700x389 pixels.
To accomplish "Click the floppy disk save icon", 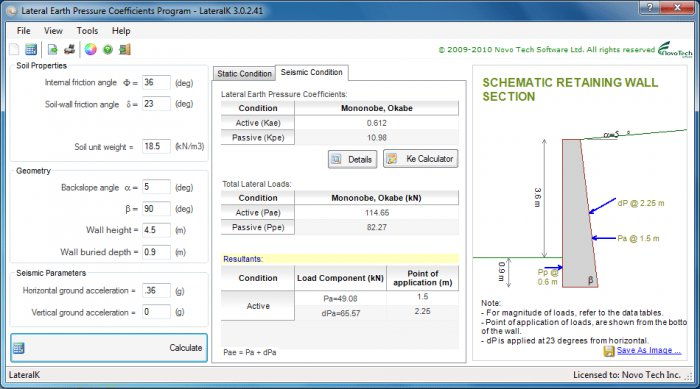I will (609, 351).
